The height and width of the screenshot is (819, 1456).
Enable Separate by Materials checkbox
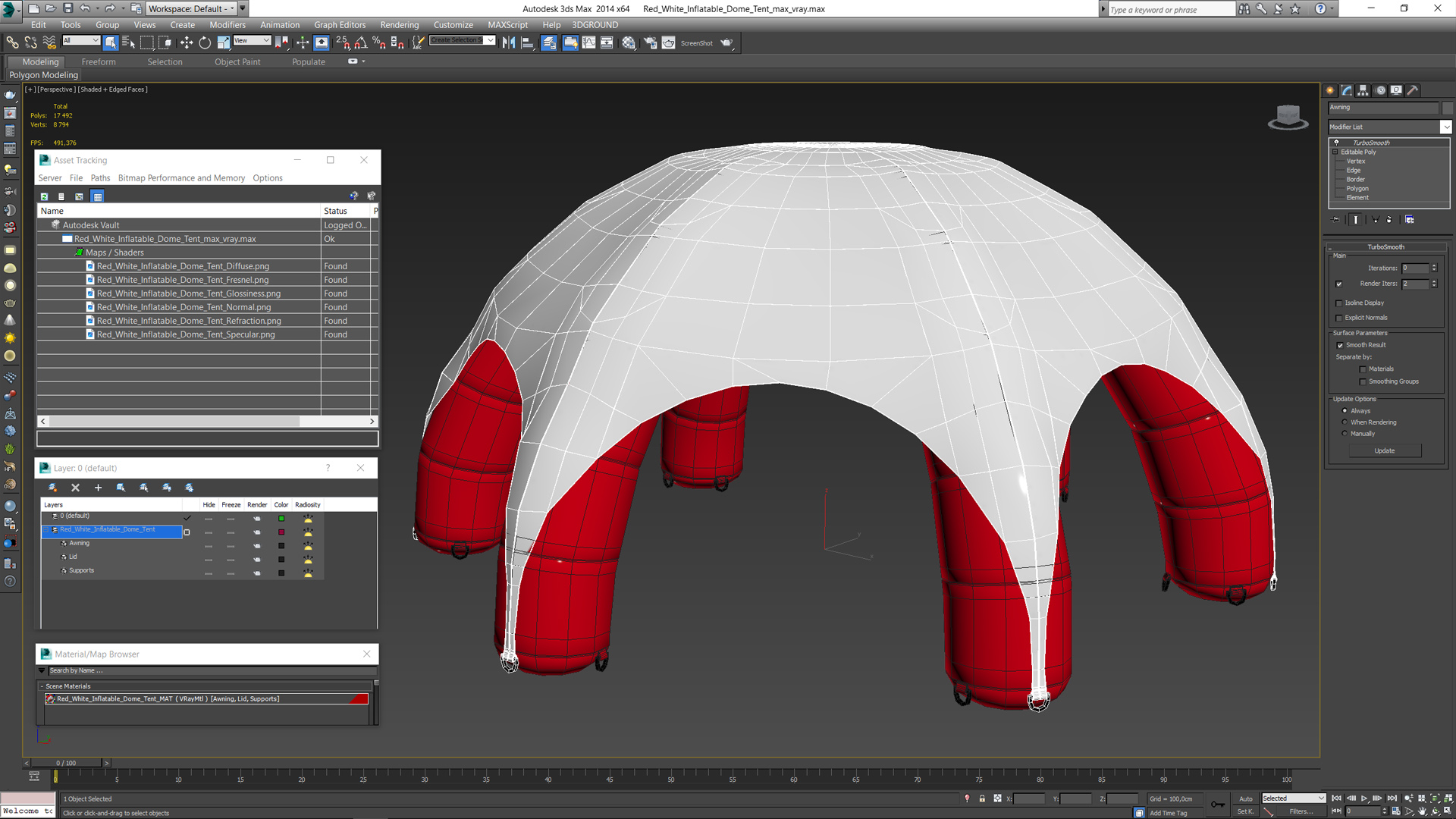(1363, 369)
